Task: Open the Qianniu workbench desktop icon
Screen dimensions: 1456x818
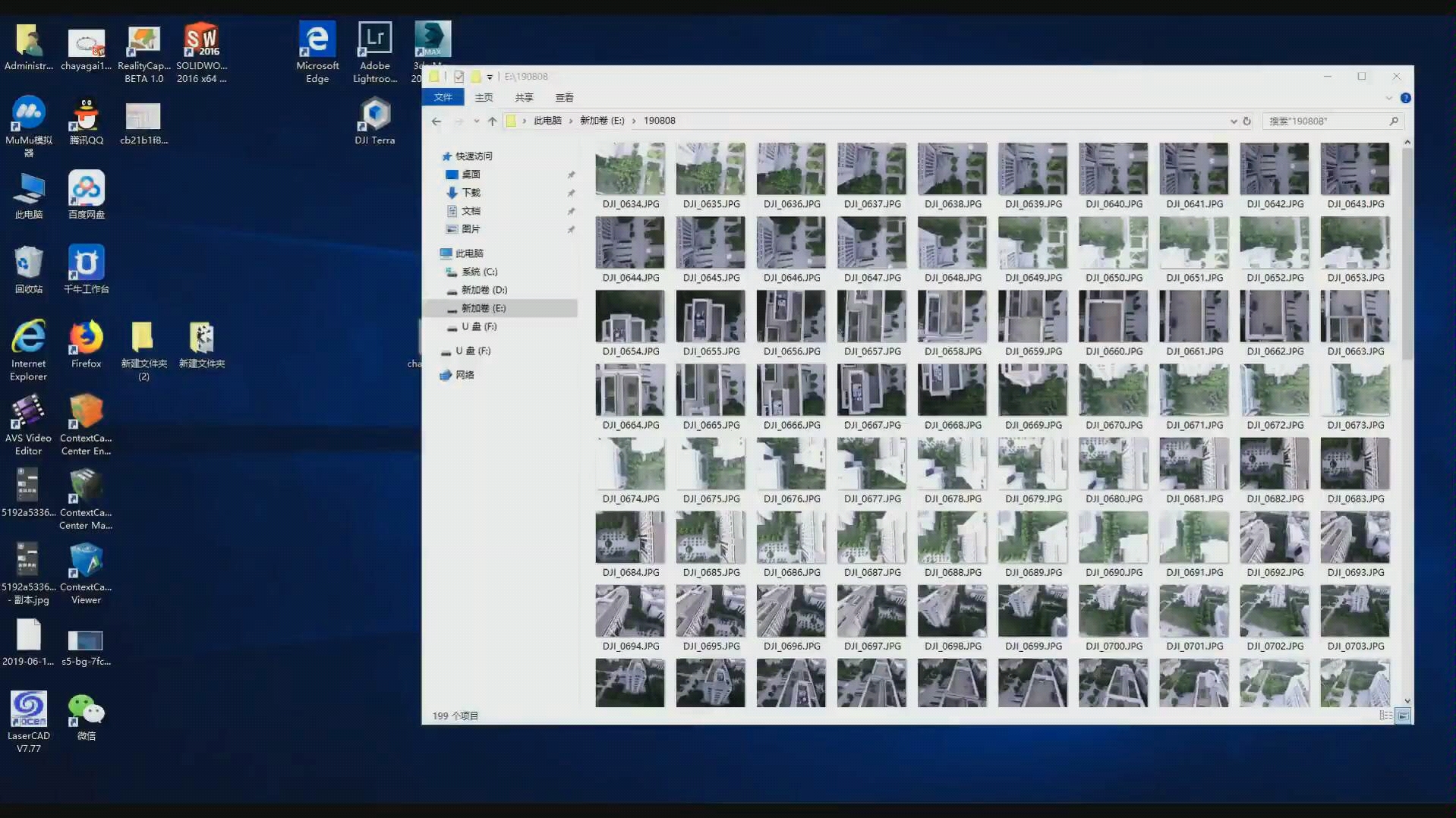Action: 87,269
